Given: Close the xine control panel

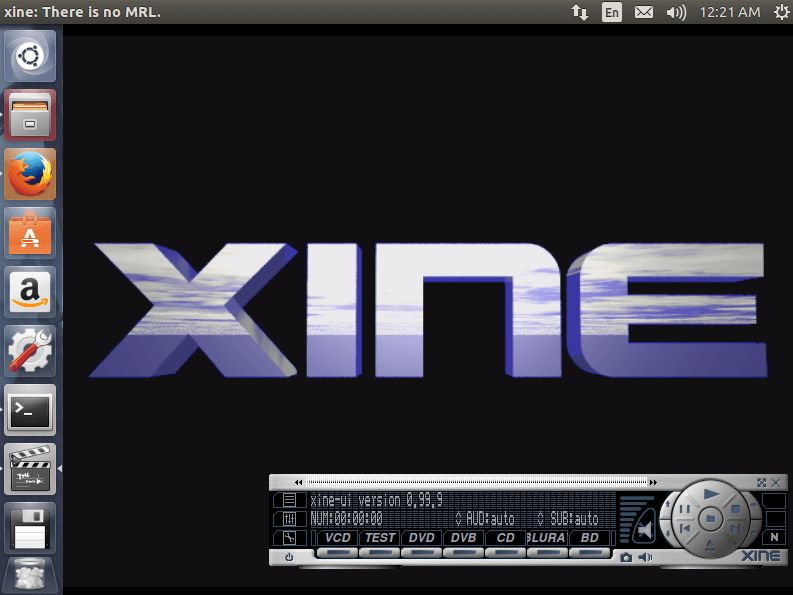Looking at the screenshot, I should point(776,483).
